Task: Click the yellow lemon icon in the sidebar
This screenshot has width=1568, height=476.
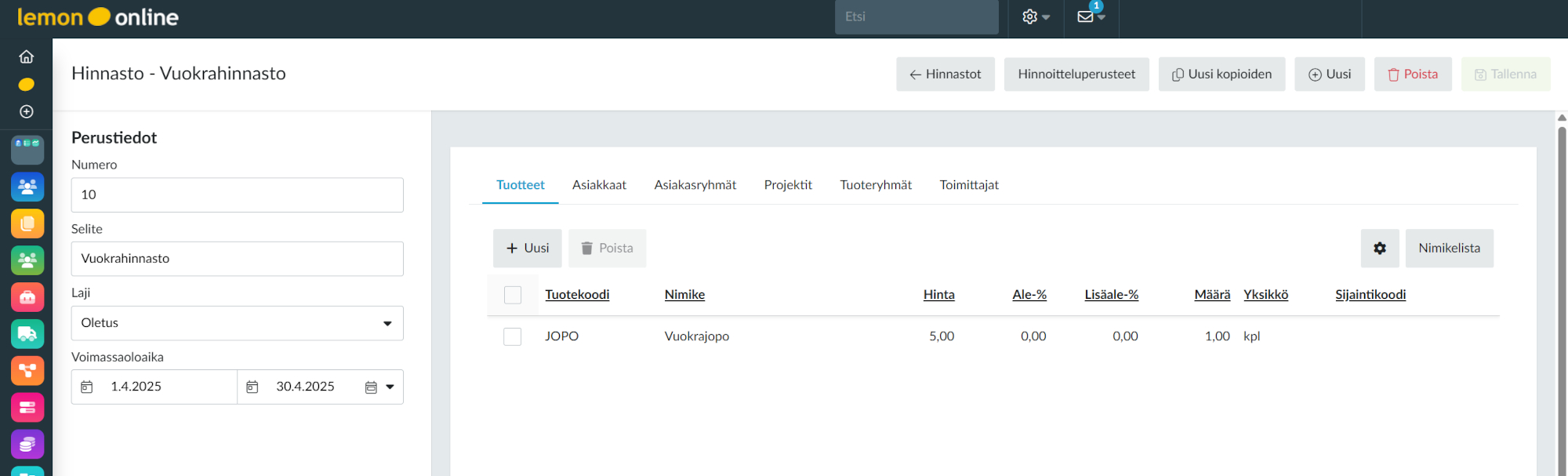Action: (x=26, y=84)
